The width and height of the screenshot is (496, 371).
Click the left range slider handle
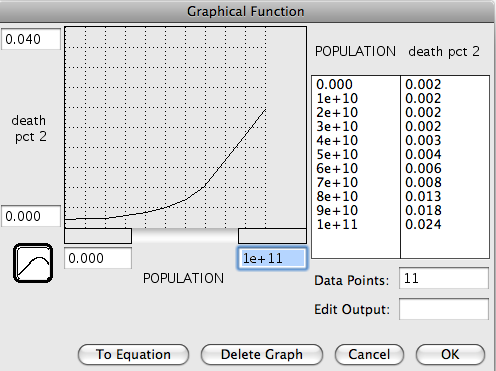click(x=98, y=236)
